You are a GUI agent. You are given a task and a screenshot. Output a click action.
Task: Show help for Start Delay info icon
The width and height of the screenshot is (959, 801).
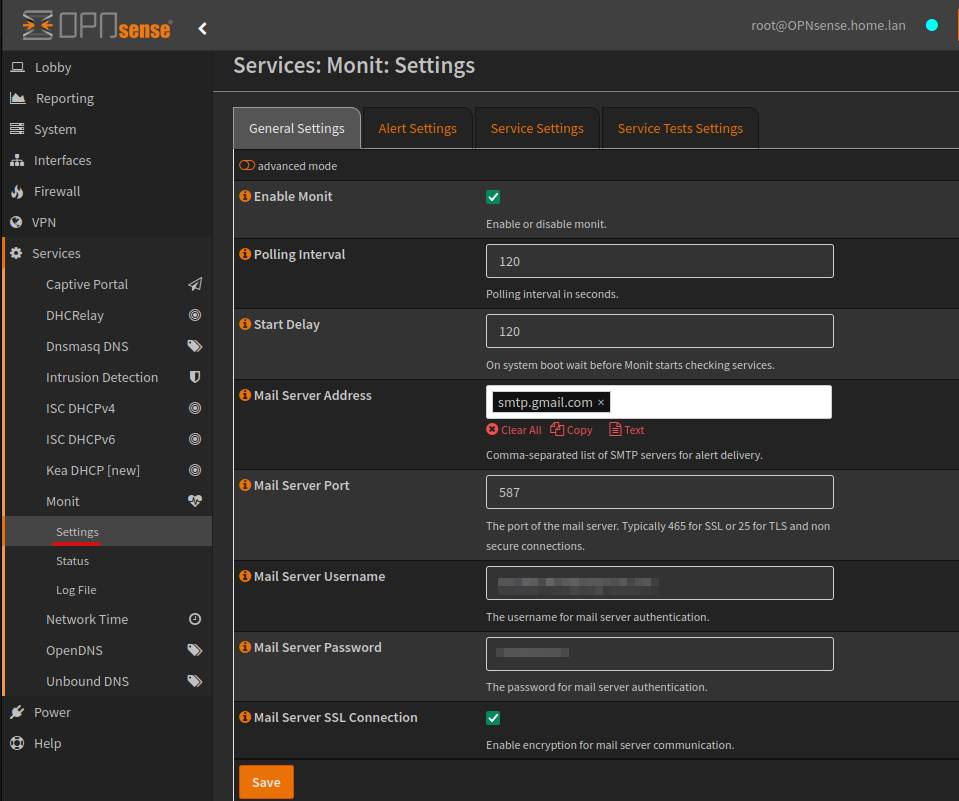(245, 325)
